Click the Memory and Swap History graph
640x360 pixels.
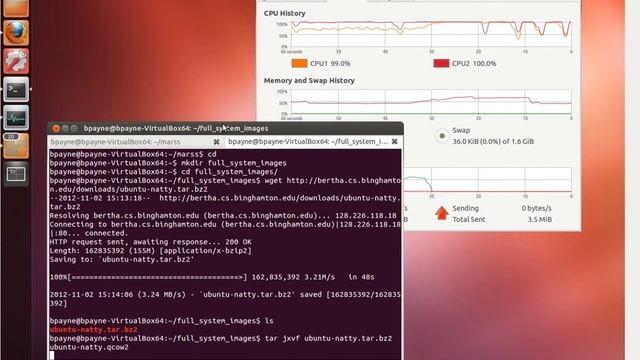click(431, 102)
